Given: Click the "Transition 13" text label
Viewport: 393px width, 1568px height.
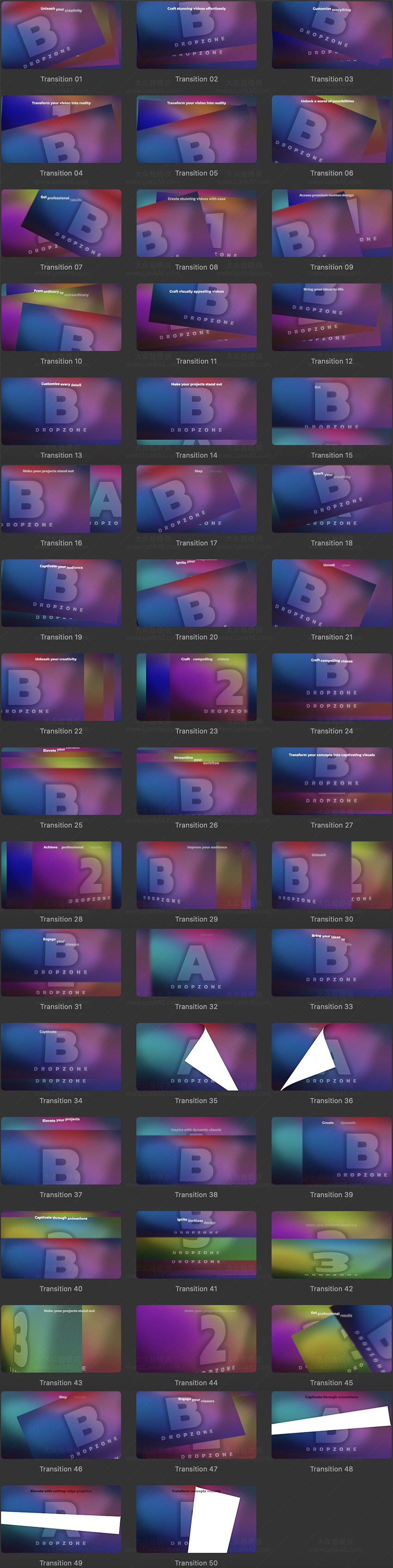Looking at the screenshot, I should point(61,455).
